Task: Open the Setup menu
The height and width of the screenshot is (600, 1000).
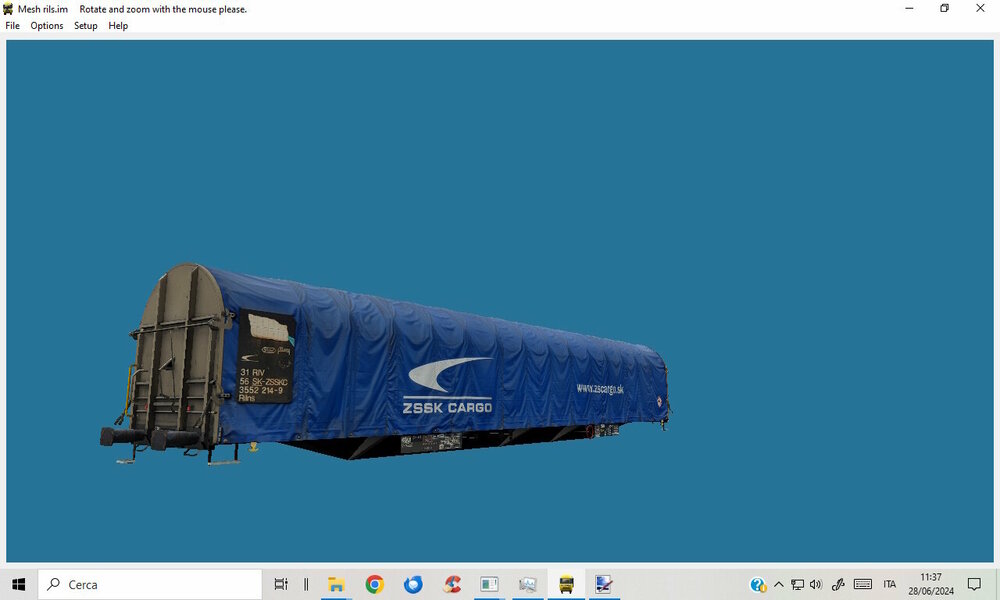Action: [x=85, y=26]
